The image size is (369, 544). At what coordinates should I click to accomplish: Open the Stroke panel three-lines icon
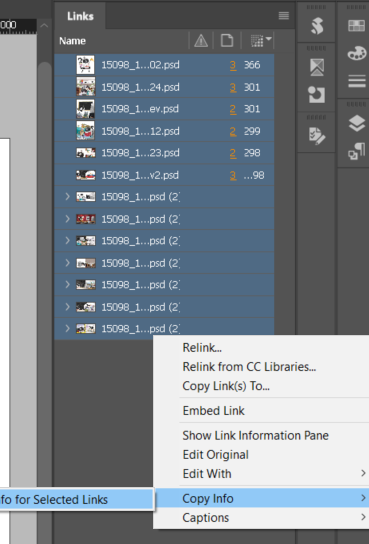[x=357, y=82]
